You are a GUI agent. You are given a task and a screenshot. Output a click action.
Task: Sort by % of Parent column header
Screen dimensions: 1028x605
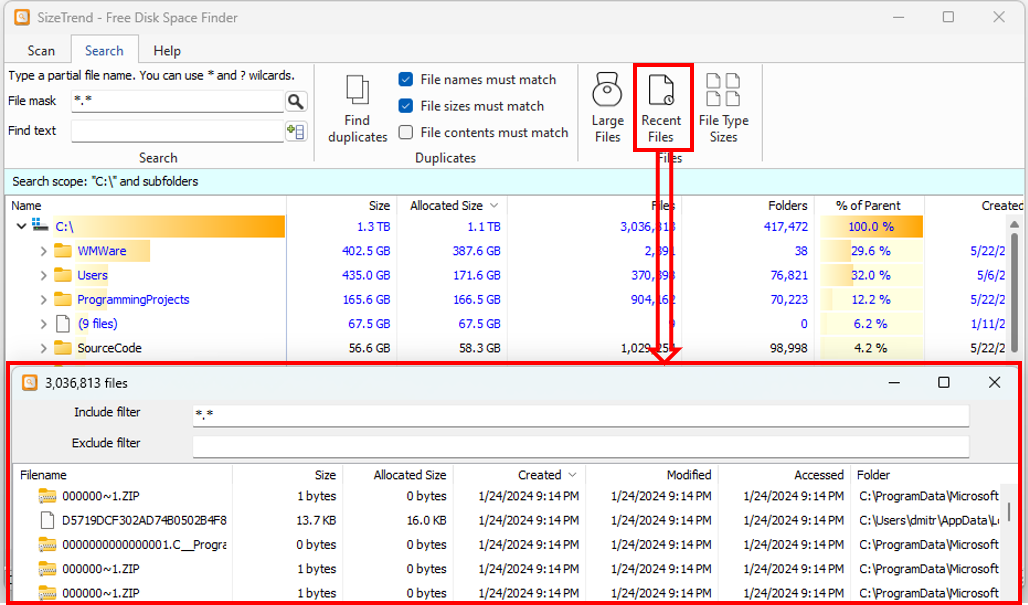868,206
